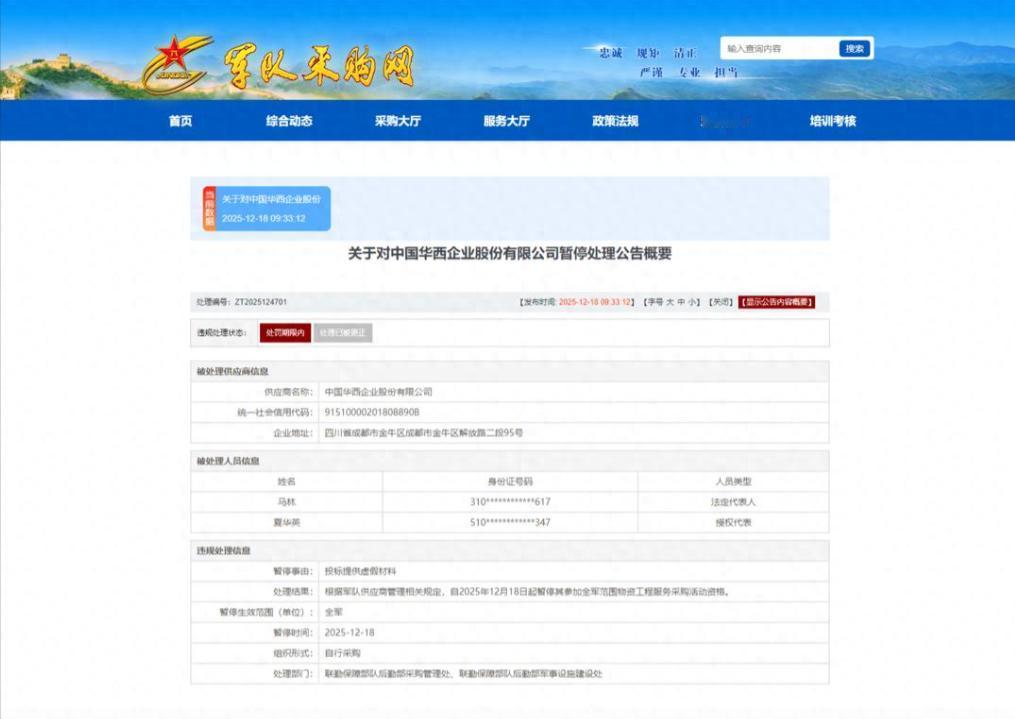Click the 授权代表 cell
This screenshot has height=719, width=1015.
click(733, 523)
